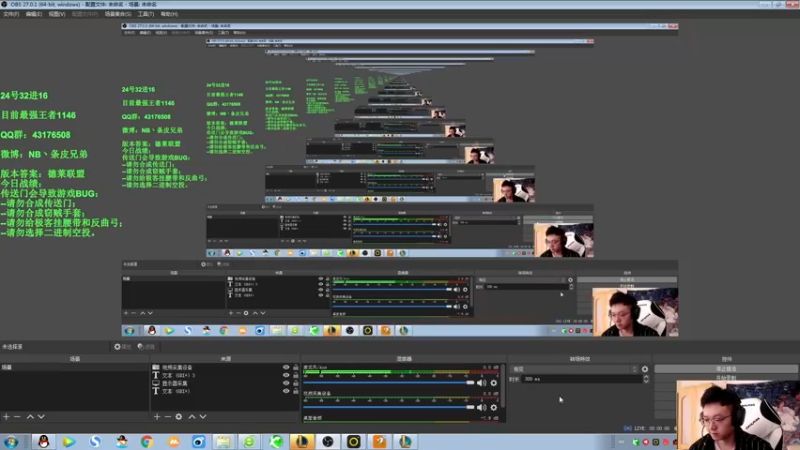The image size is (800, 450).
Task: Click the 停止推流 stop streaming button
Action: coord(726,369)
